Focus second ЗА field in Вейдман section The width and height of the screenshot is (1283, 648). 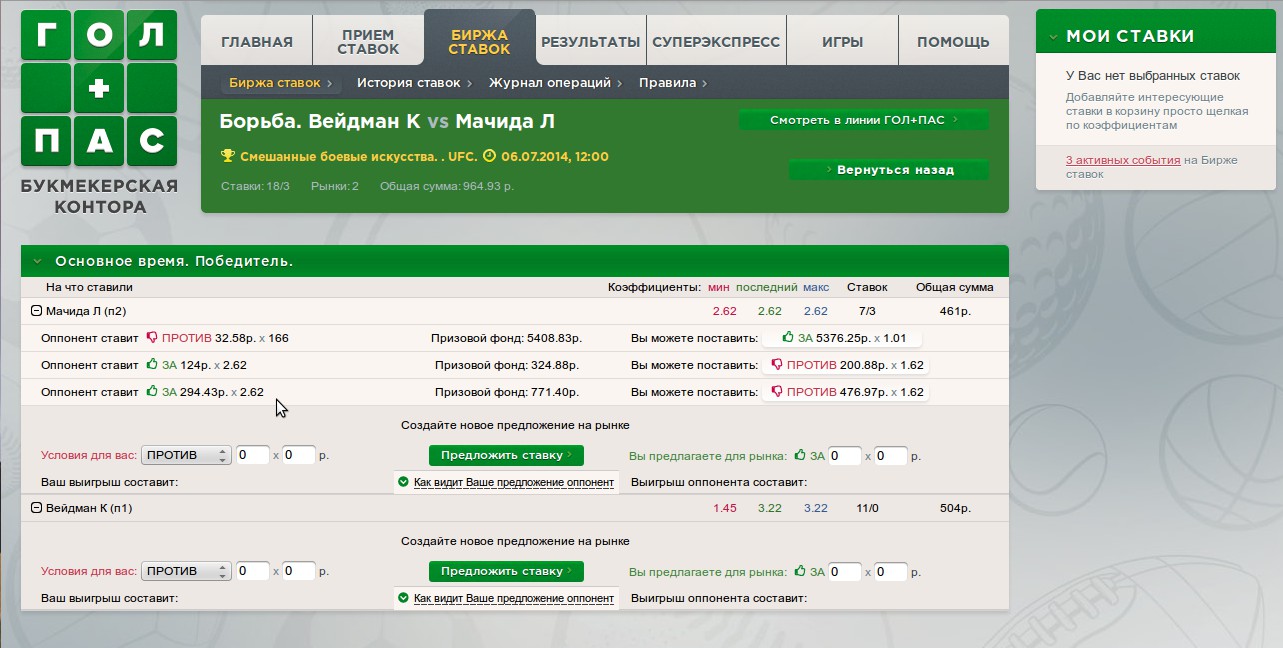891,573
